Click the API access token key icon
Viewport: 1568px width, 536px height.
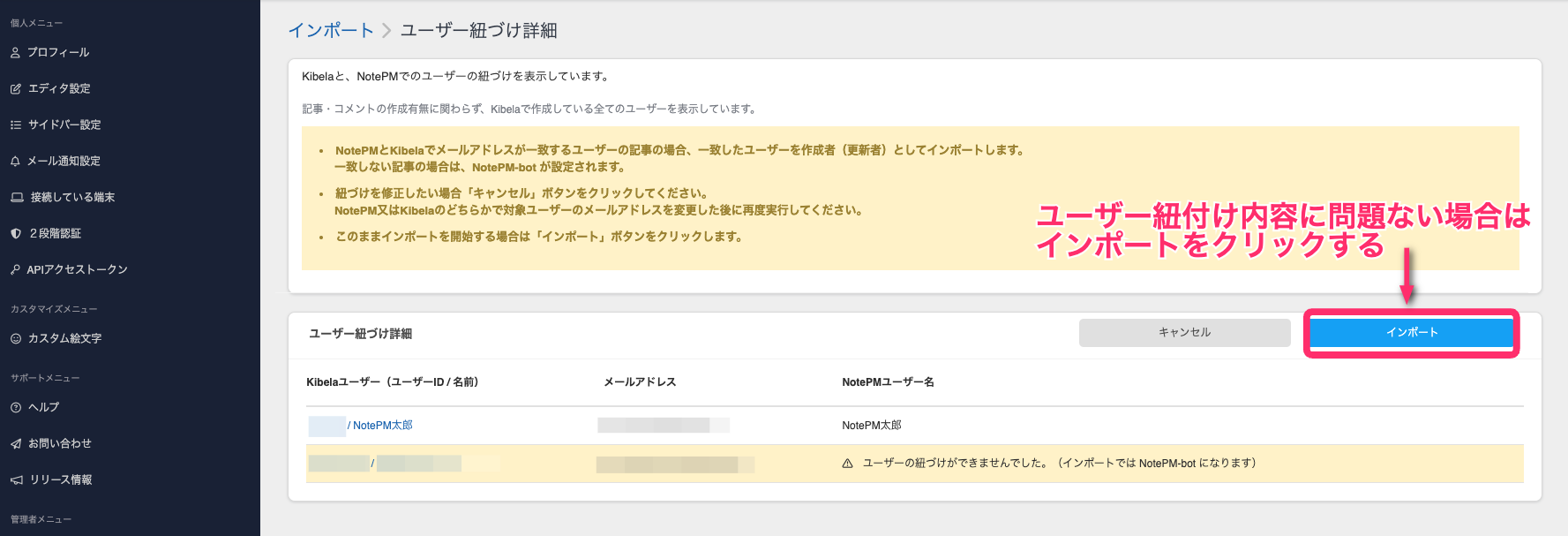click(15, 270)
